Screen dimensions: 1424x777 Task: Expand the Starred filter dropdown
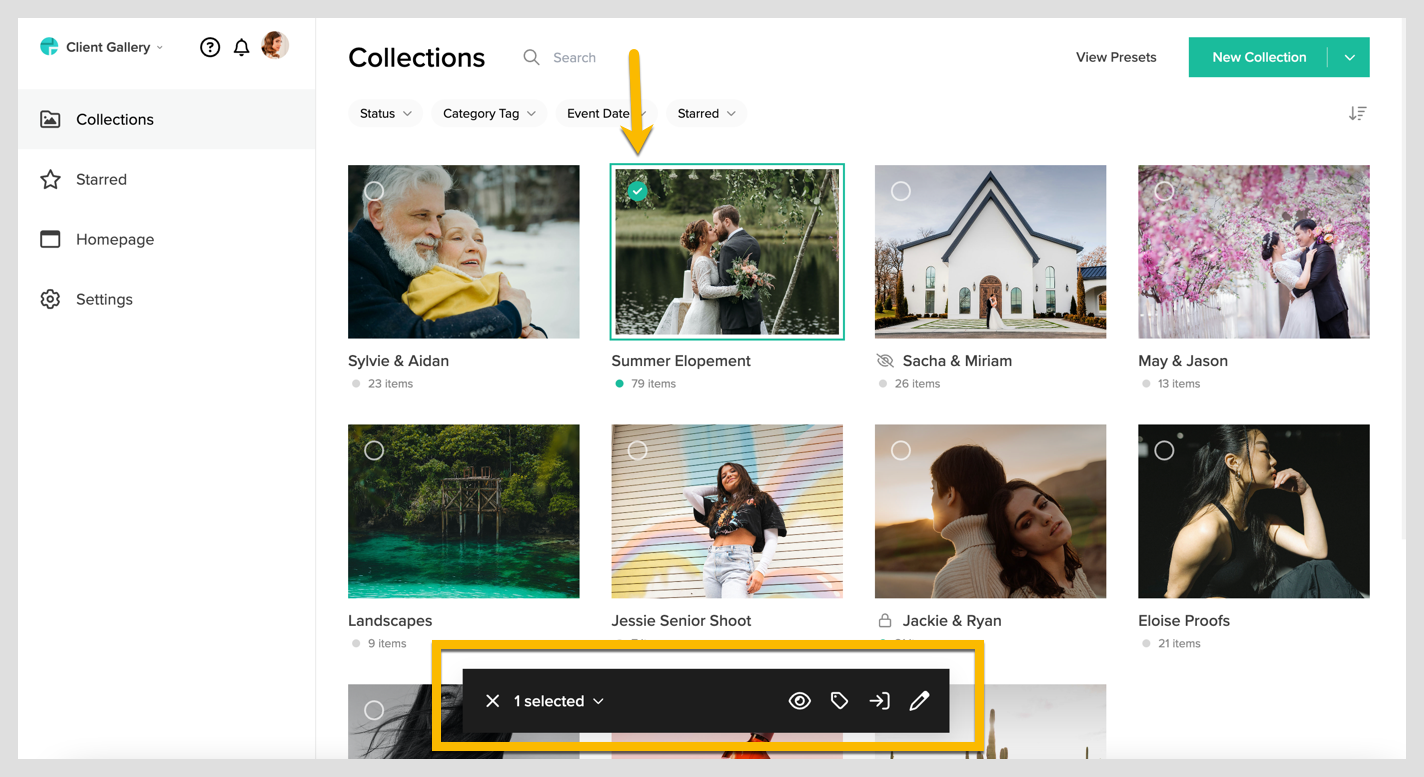706,113
